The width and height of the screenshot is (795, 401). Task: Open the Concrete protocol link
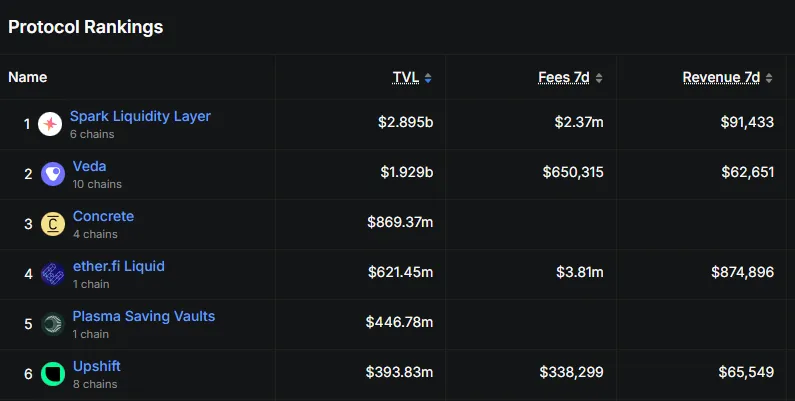point(103,216)
